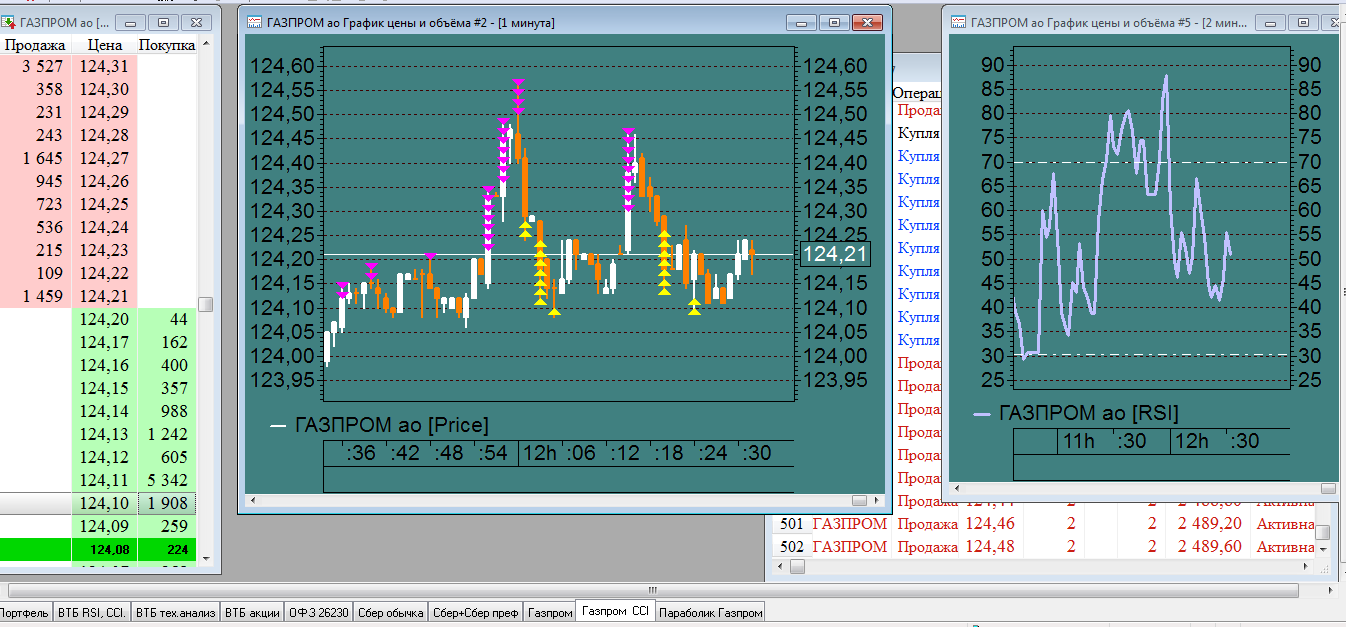Click the chart #5 window title icon
The height and width of the screenshot is (627, 1346).
(x=958, y=20)
